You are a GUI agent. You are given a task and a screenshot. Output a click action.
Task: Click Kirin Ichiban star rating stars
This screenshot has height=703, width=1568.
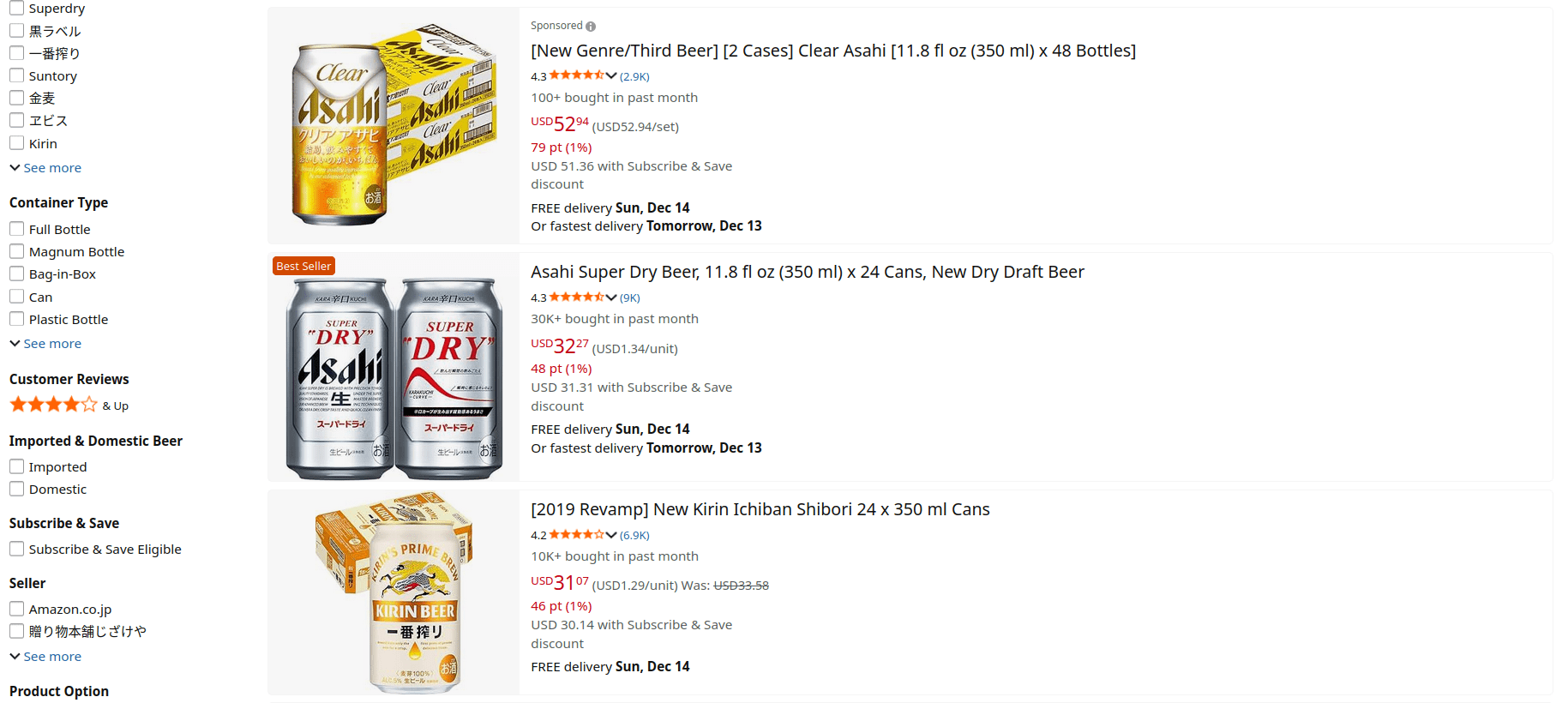coord(576,534)
